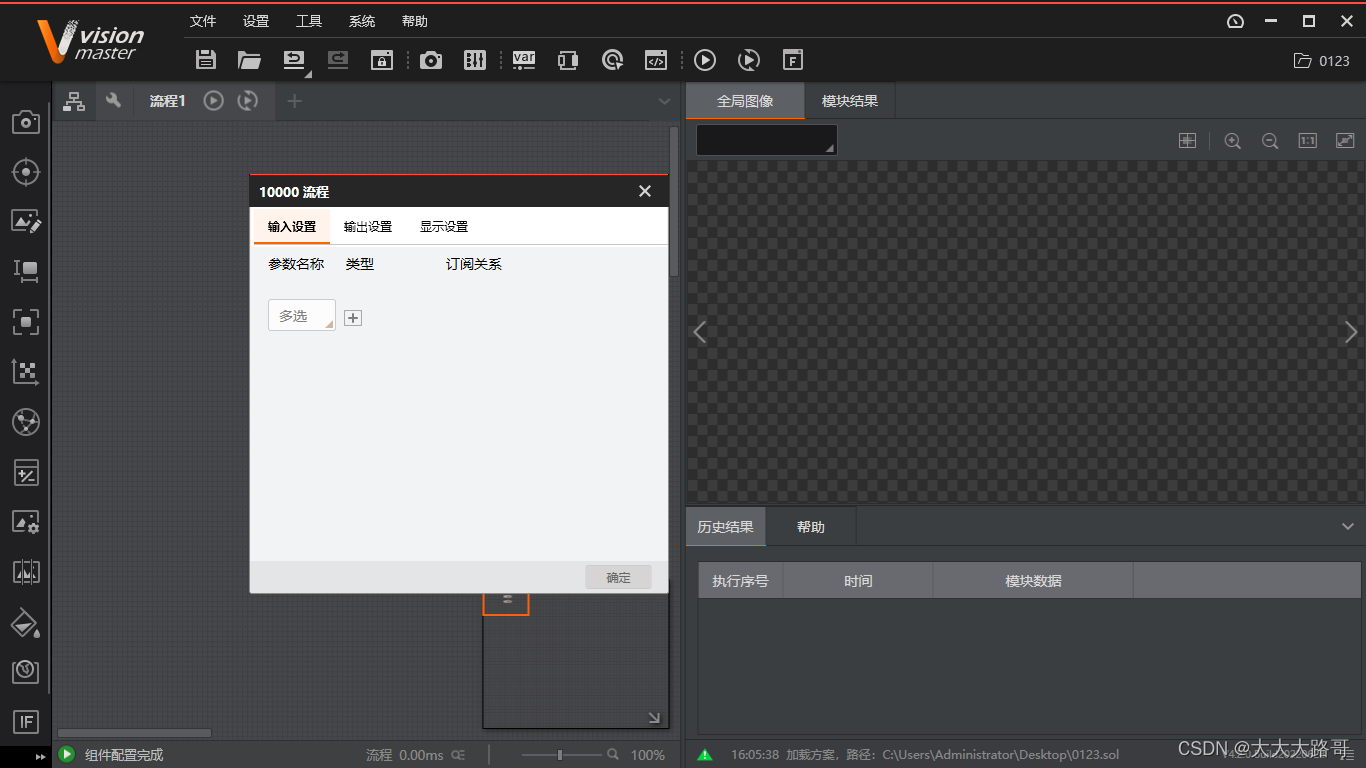Image resolution: width=1366 pixels, height=768 pixels.
Task: Click the lock icon in the toolbar
Action: coord(382,60)
